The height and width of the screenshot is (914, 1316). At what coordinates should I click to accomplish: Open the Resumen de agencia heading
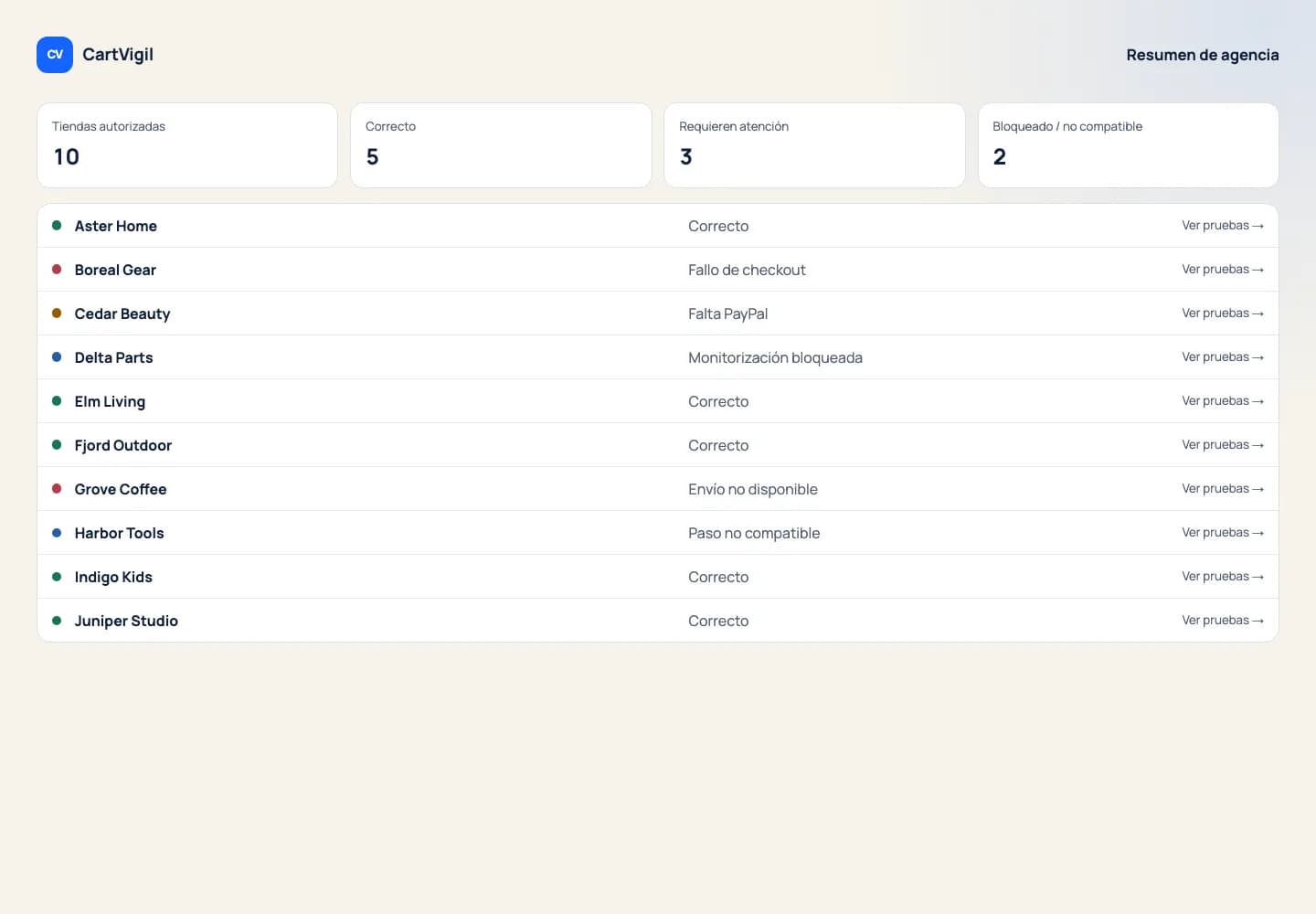(x=1202, y=55)
